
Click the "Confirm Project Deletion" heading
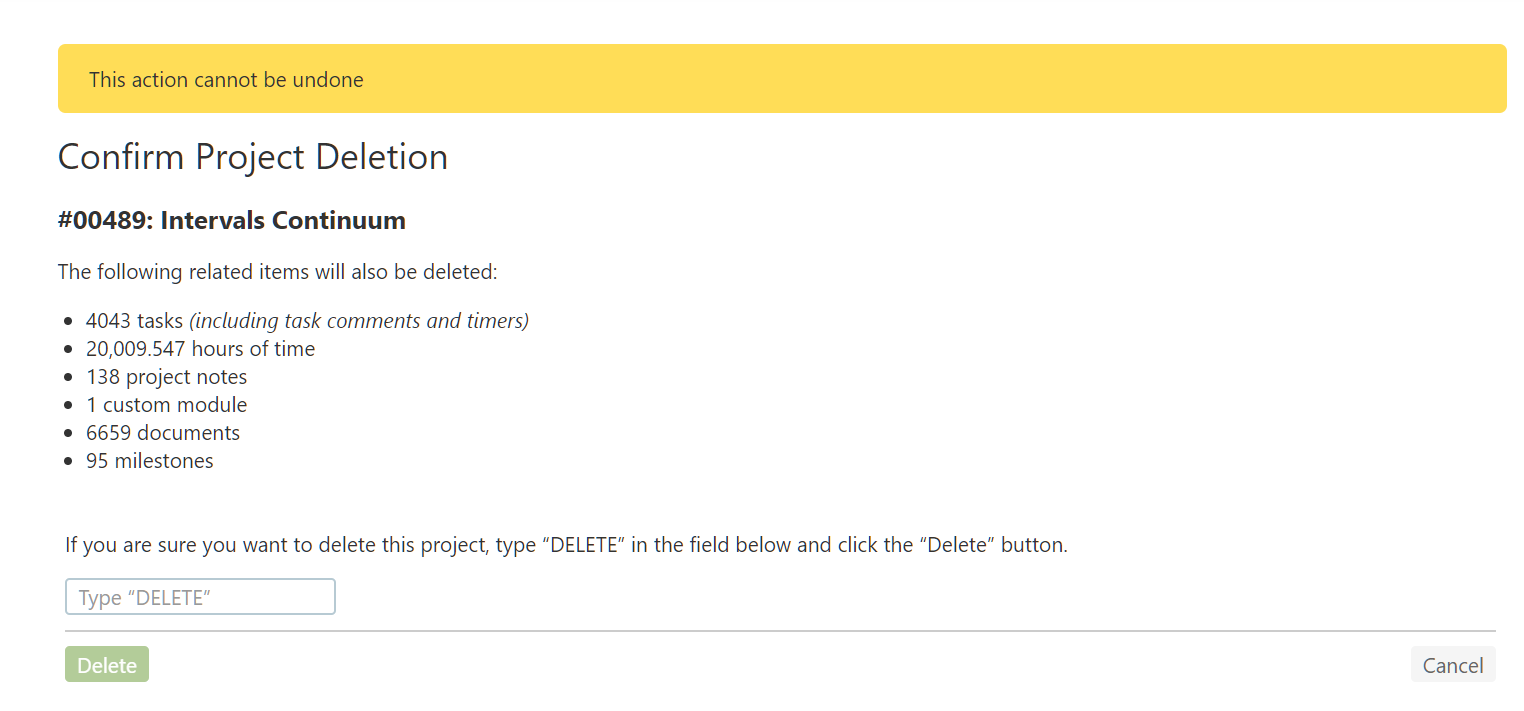point(252,157)
